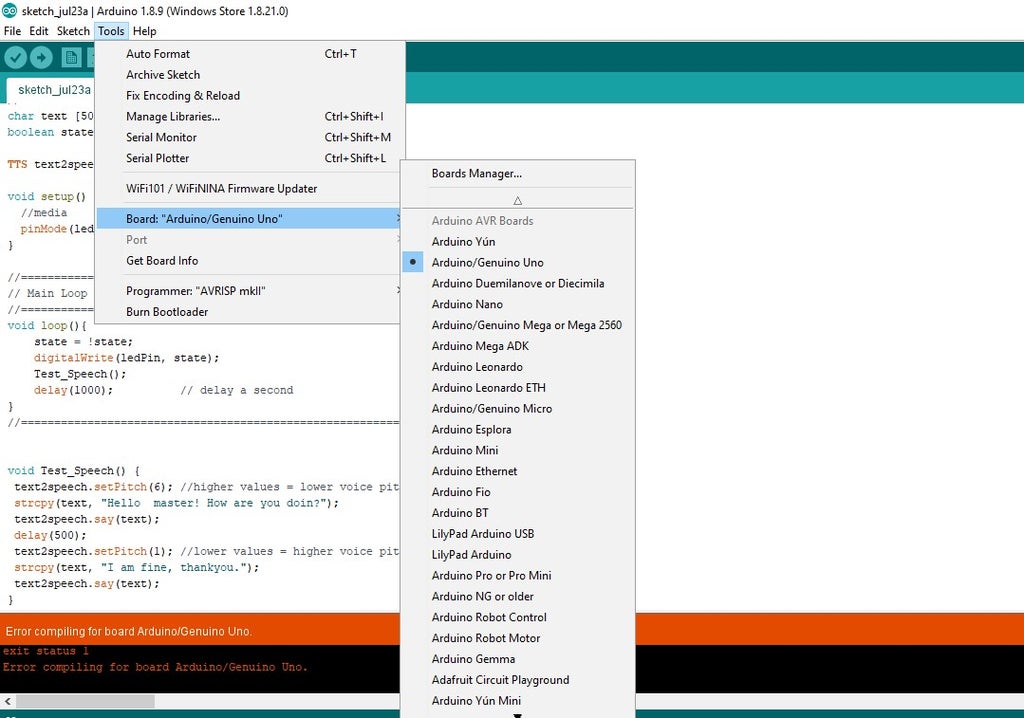Select Arduino Yún Mini
This screenshot has height=718, width=1024.
coord(518,701)
